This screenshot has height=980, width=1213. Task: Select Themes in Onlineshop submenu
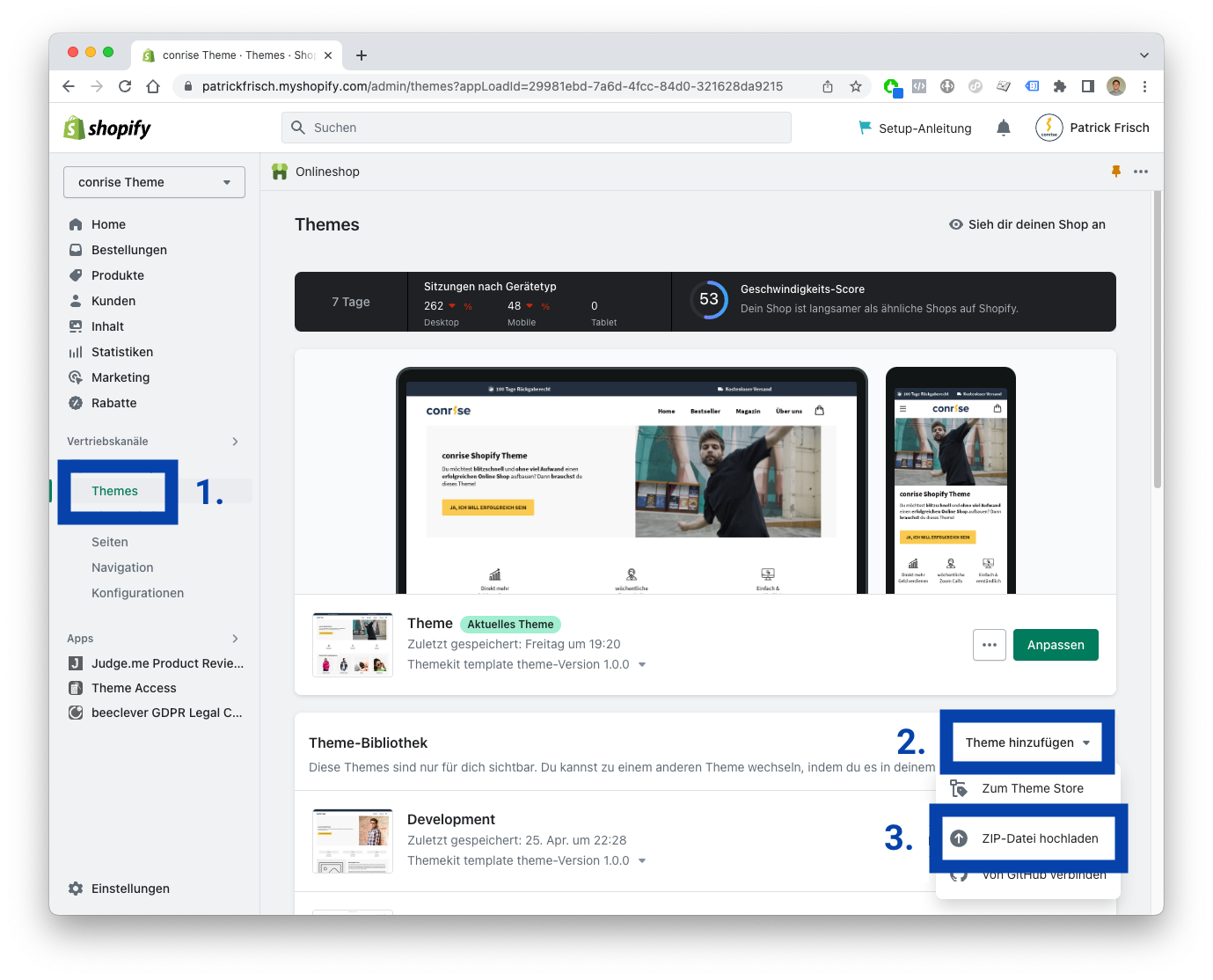[115, 491]
